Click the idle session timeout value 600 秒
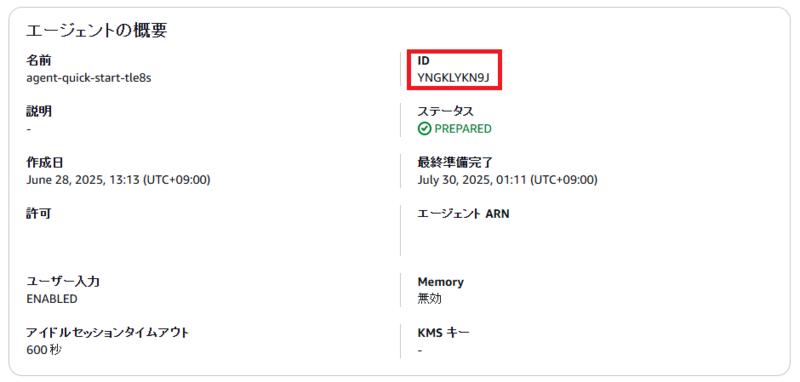Screen dimensions: 800x382 click(44, 350)
